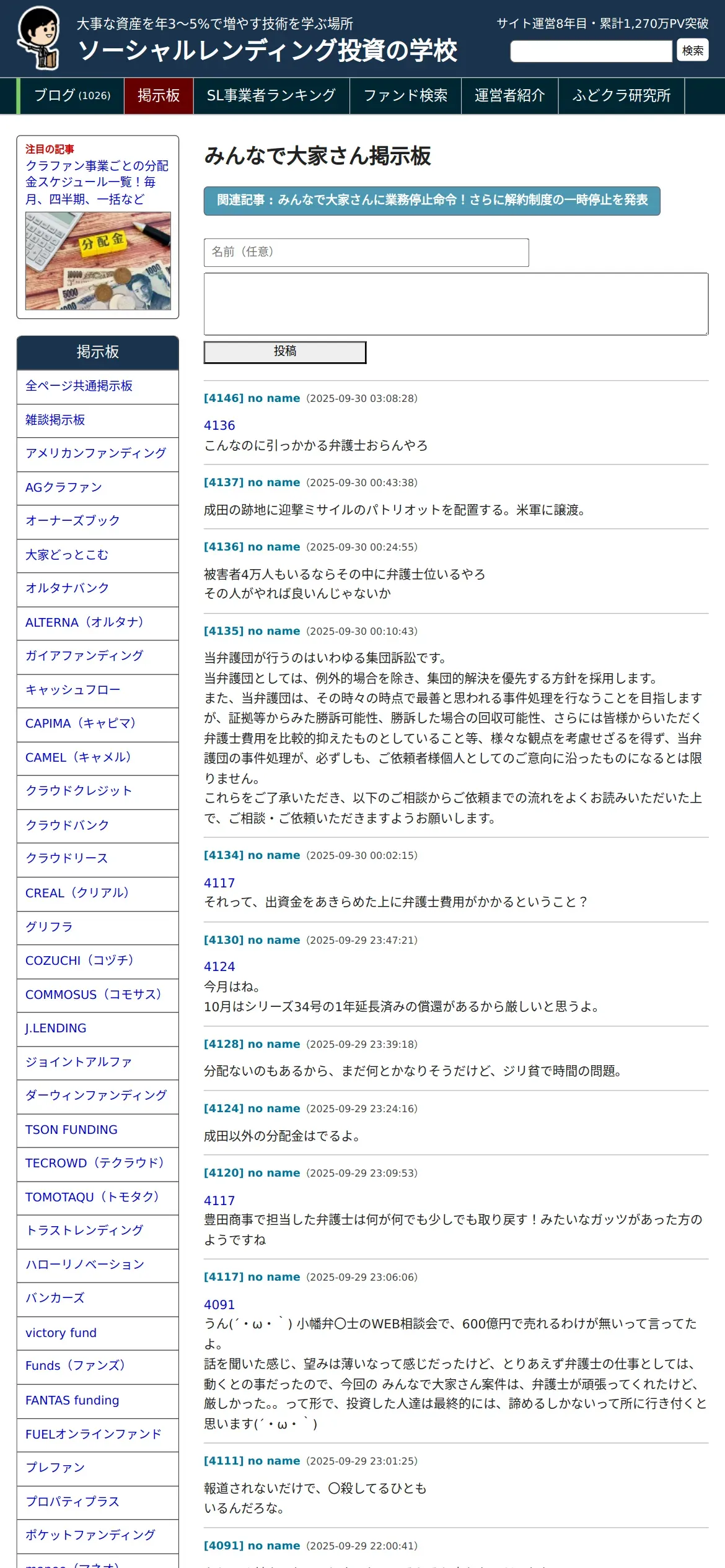
Task: Open 全ページ共通掲示板 in sidebar
Action: tap(98, 386)
